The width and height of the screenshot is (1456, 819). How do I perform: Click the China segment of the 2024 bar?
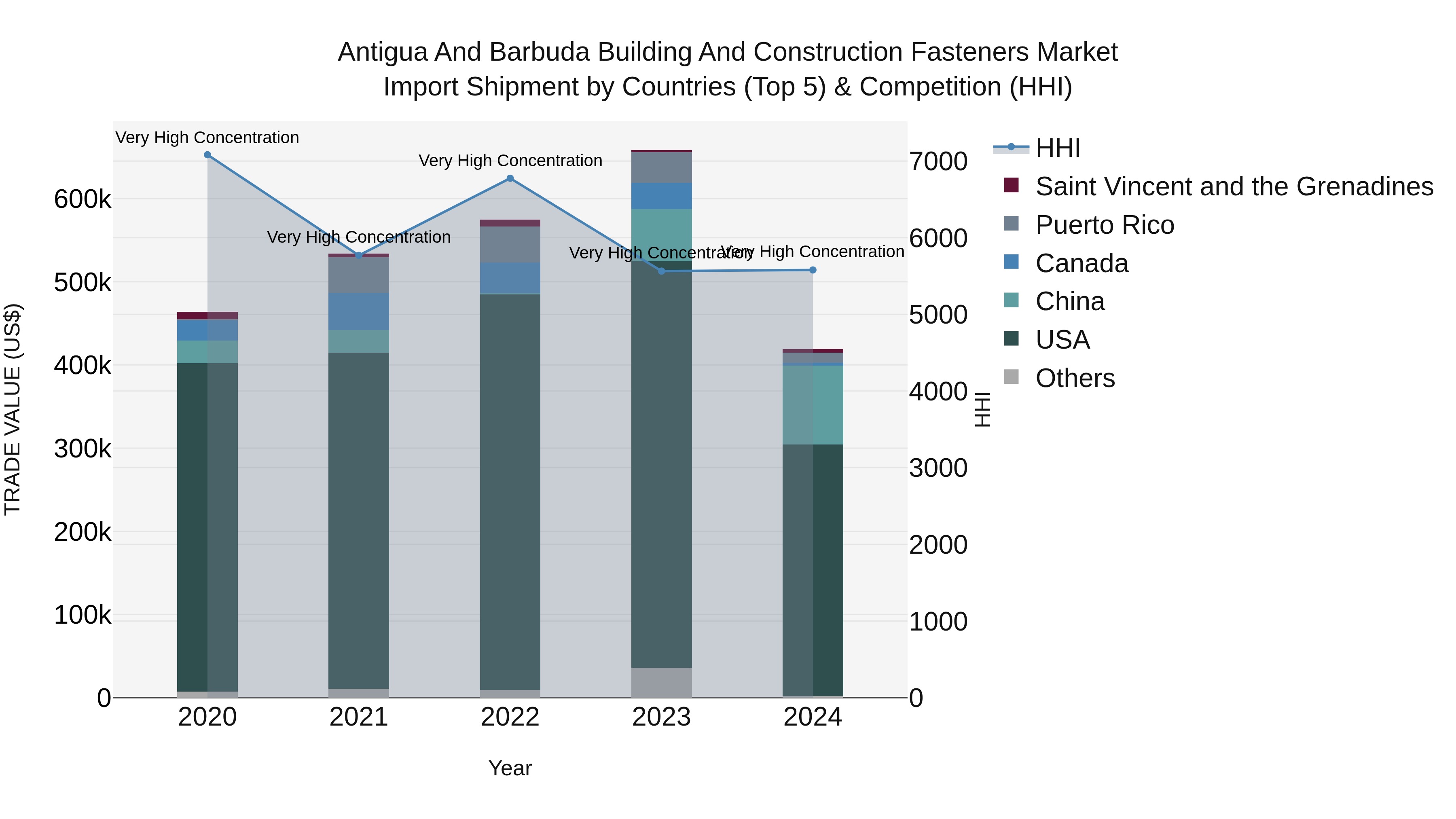(813, 405)
